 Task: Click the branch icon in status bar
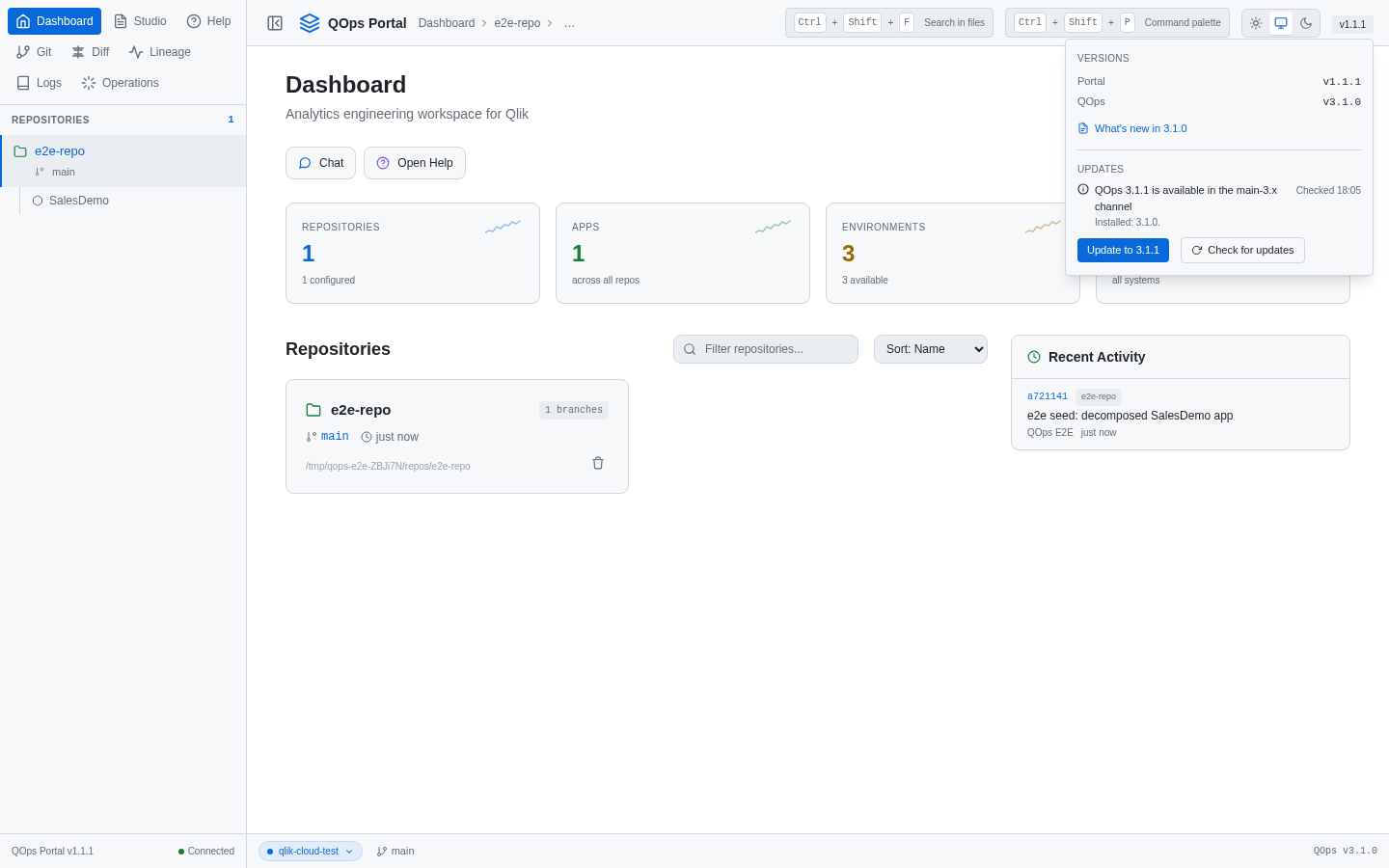pyautogui.click(x=382, y=852)
